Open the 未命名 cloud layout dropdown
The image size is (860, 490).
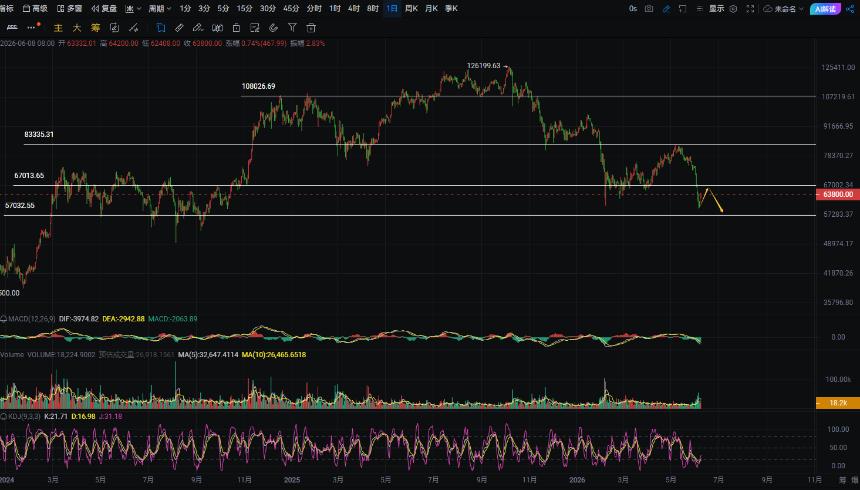coord(783,9)
